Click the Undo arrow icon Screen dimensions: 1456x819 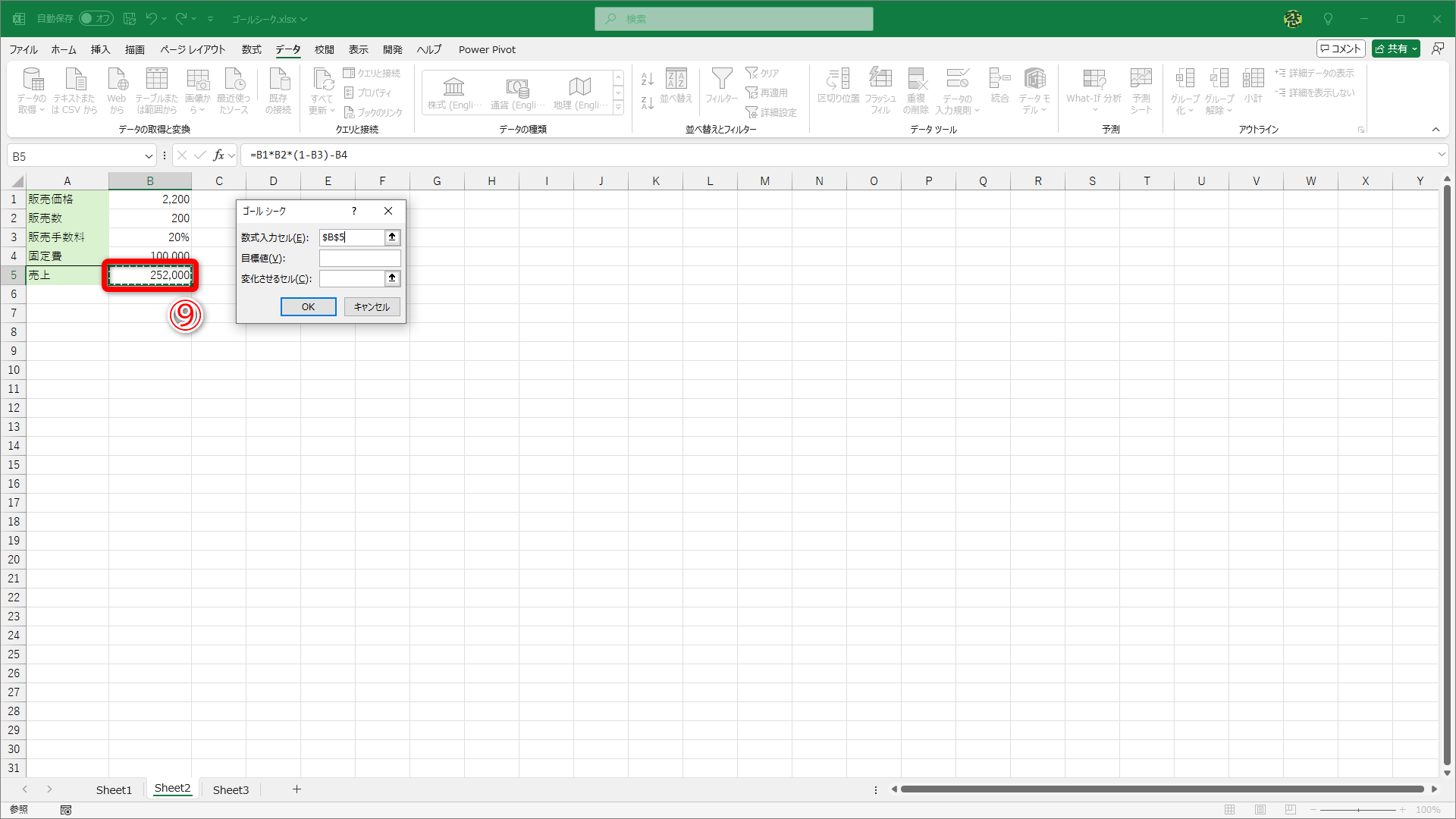pos(152,19)
